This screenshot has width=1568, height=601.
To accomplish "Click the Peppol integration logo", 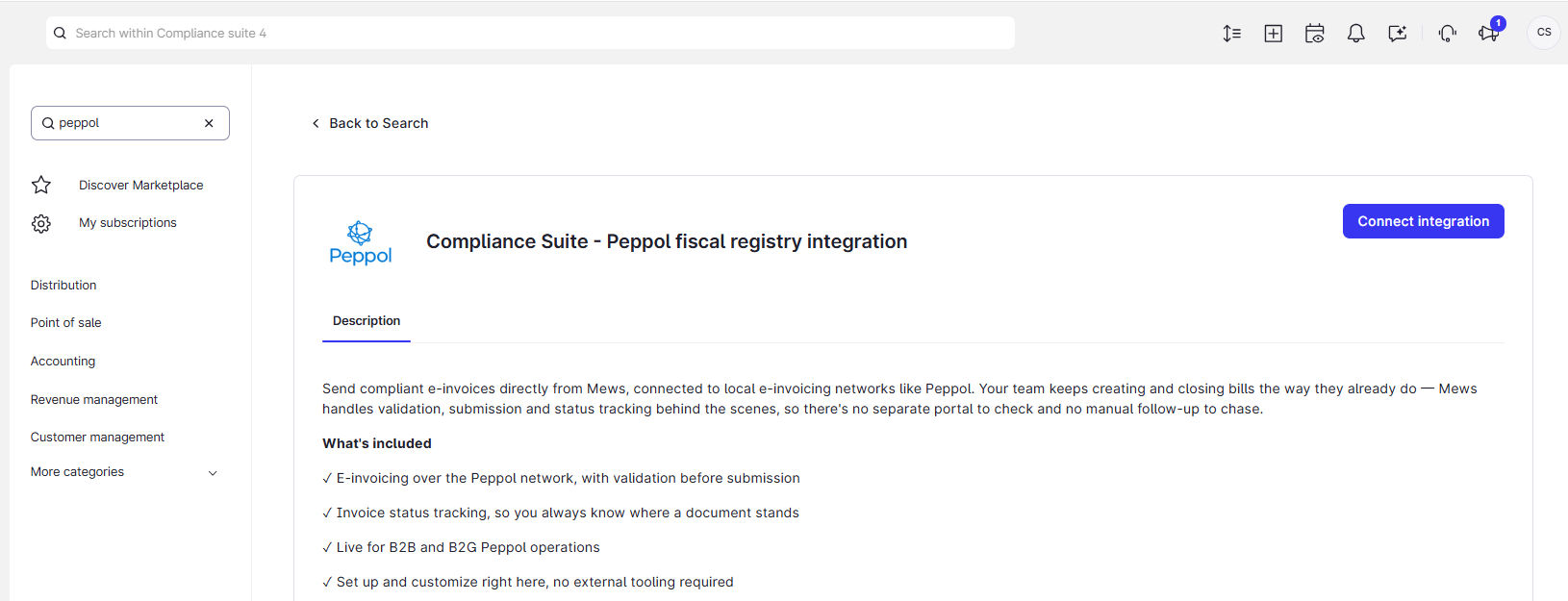I will (361, 242).
